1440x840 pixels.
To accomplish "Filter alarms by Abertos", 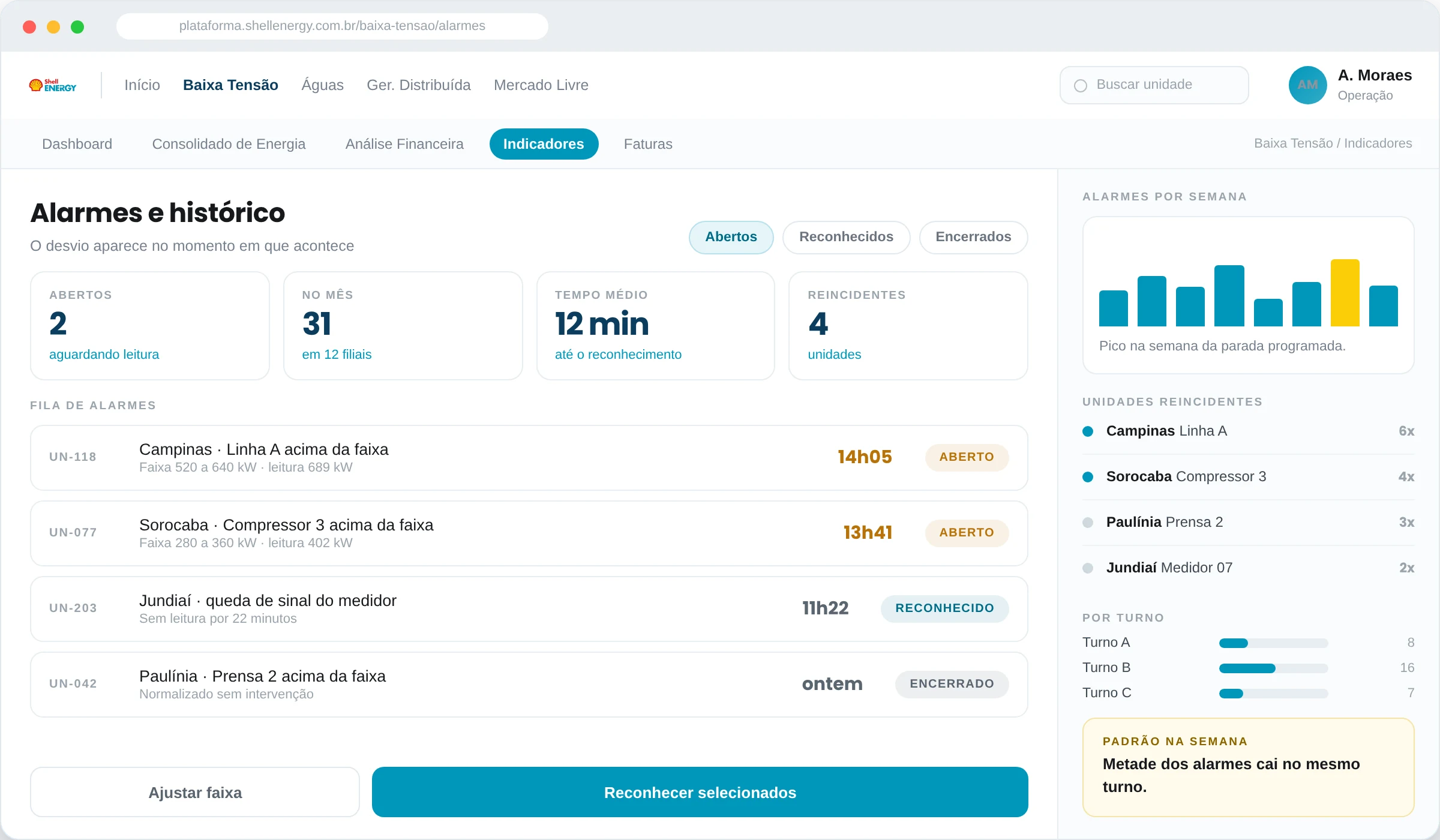I will [731, 237].
